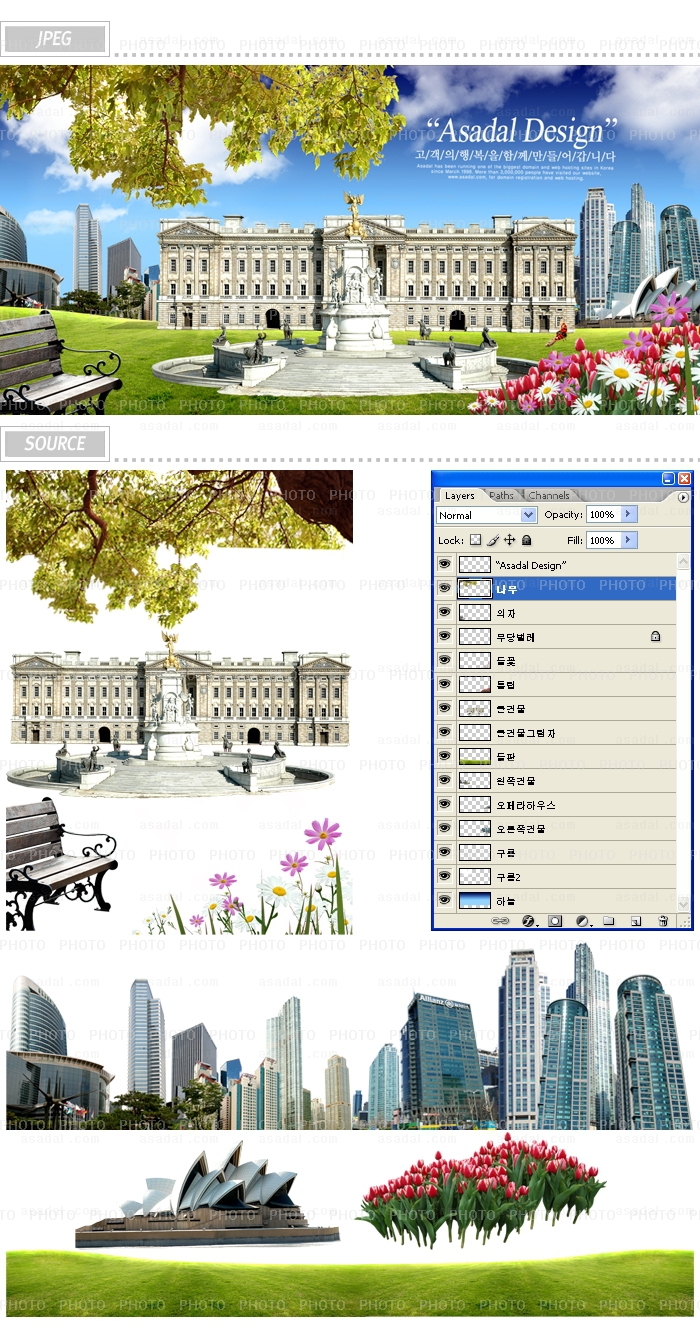Click the Lock all padlock icon
Screen dimensions: 700x1334
(x=526, y=540)
